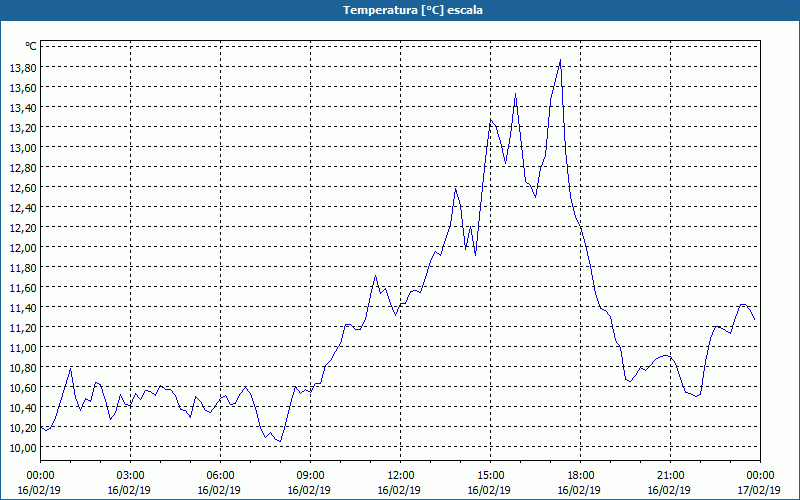Click the 11,20 y-axis label
Image resolution: width=800 pixels, height=500 pixels.
tap(23, 327)
